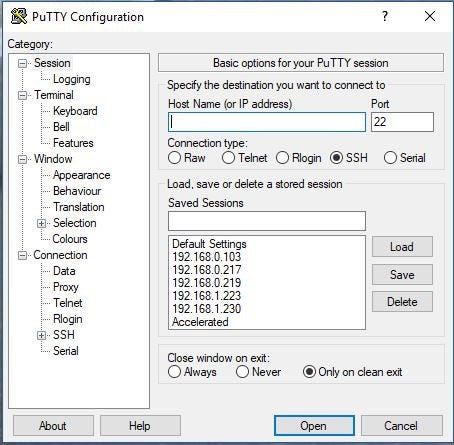This screenshot has width=454, height=445.
Task: Collapse the Terminal tree node
Action: 22,95
